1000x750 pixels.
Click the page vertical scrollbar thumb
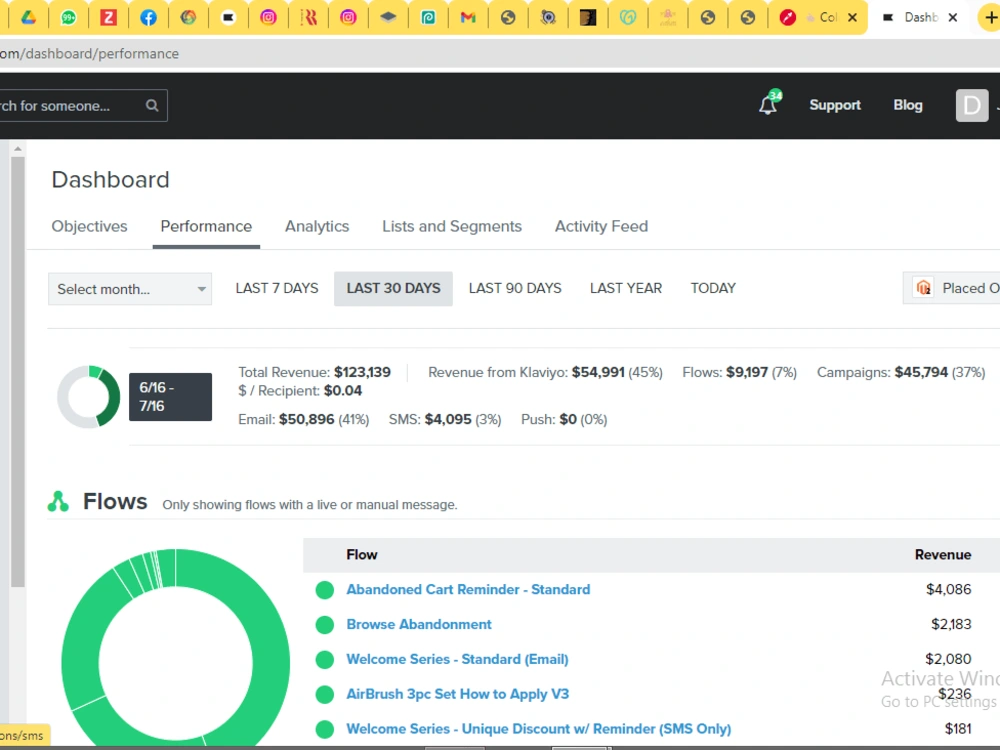coord(17,372)
